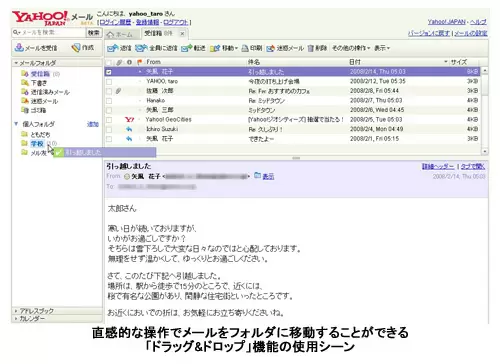Close the 受信箱 tab
Viewport: 500px width, 364px height.
182,34
